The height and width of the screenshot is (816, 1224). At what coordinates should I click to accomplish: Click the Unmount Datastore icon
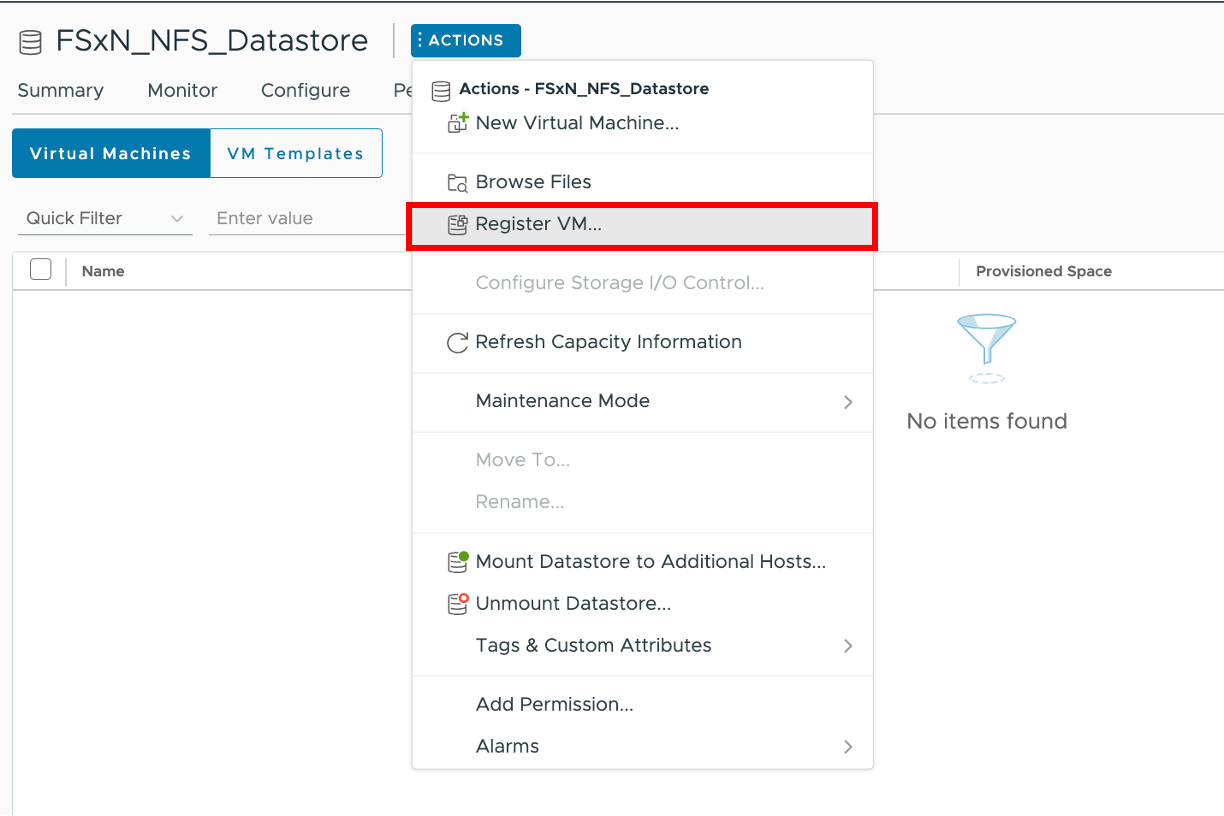pos(457,604)
